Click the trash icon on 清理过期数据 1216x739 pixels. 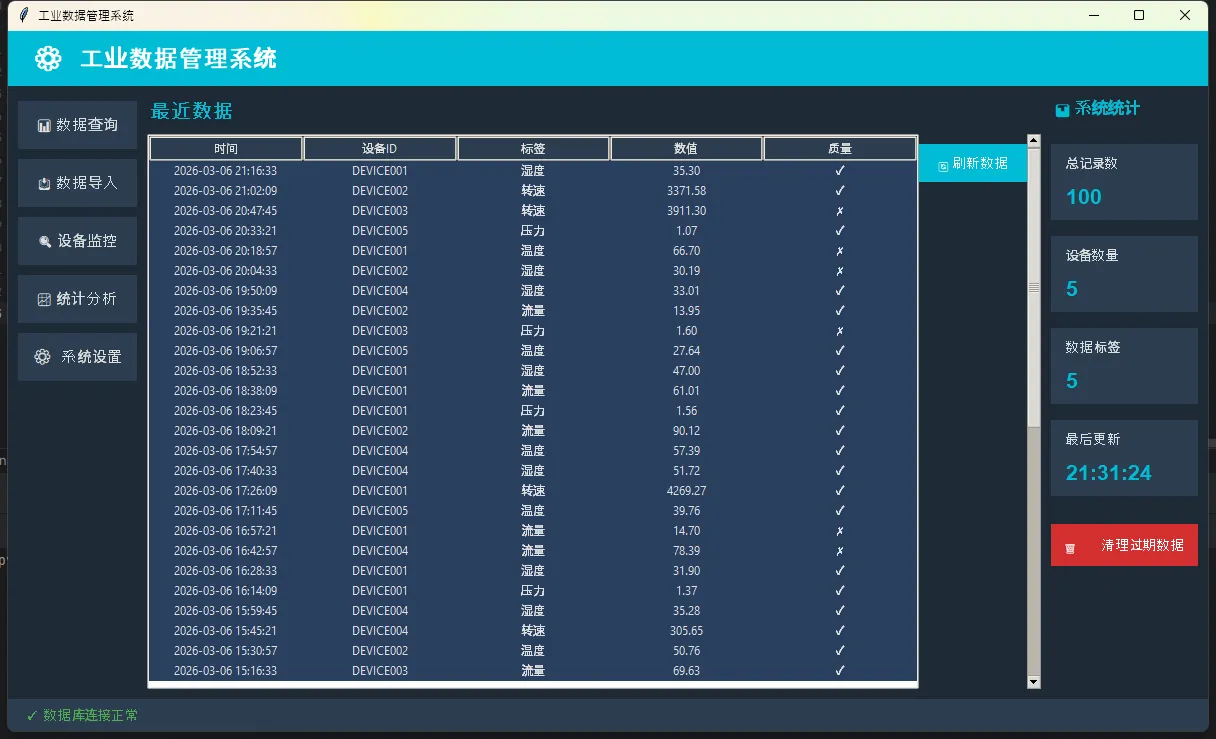[1070, 548]
